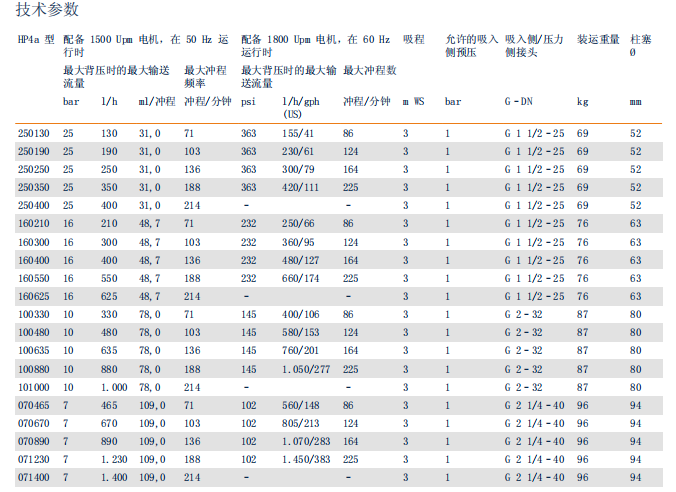The height and width of the screenshot is (492, 676).
Task: Click model number 250130 in the table
Action: tap(33, 133)
